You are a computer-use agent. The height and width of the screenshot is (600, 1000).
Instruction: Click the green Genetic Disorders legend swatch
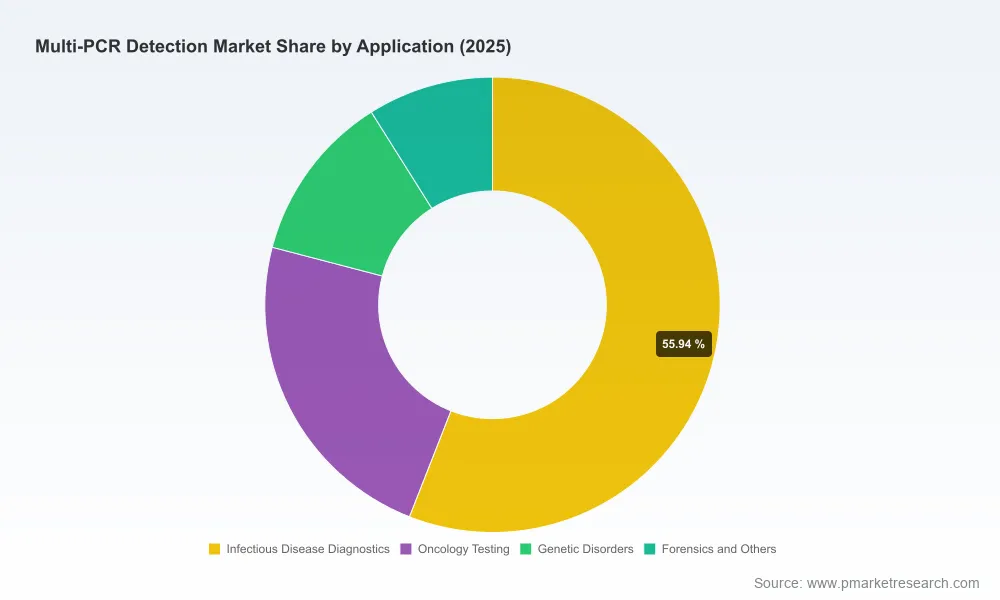(526, 549)
